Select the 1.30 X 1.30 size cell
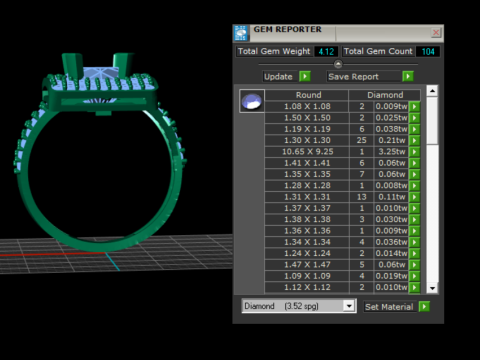 [x=307, y=140]
